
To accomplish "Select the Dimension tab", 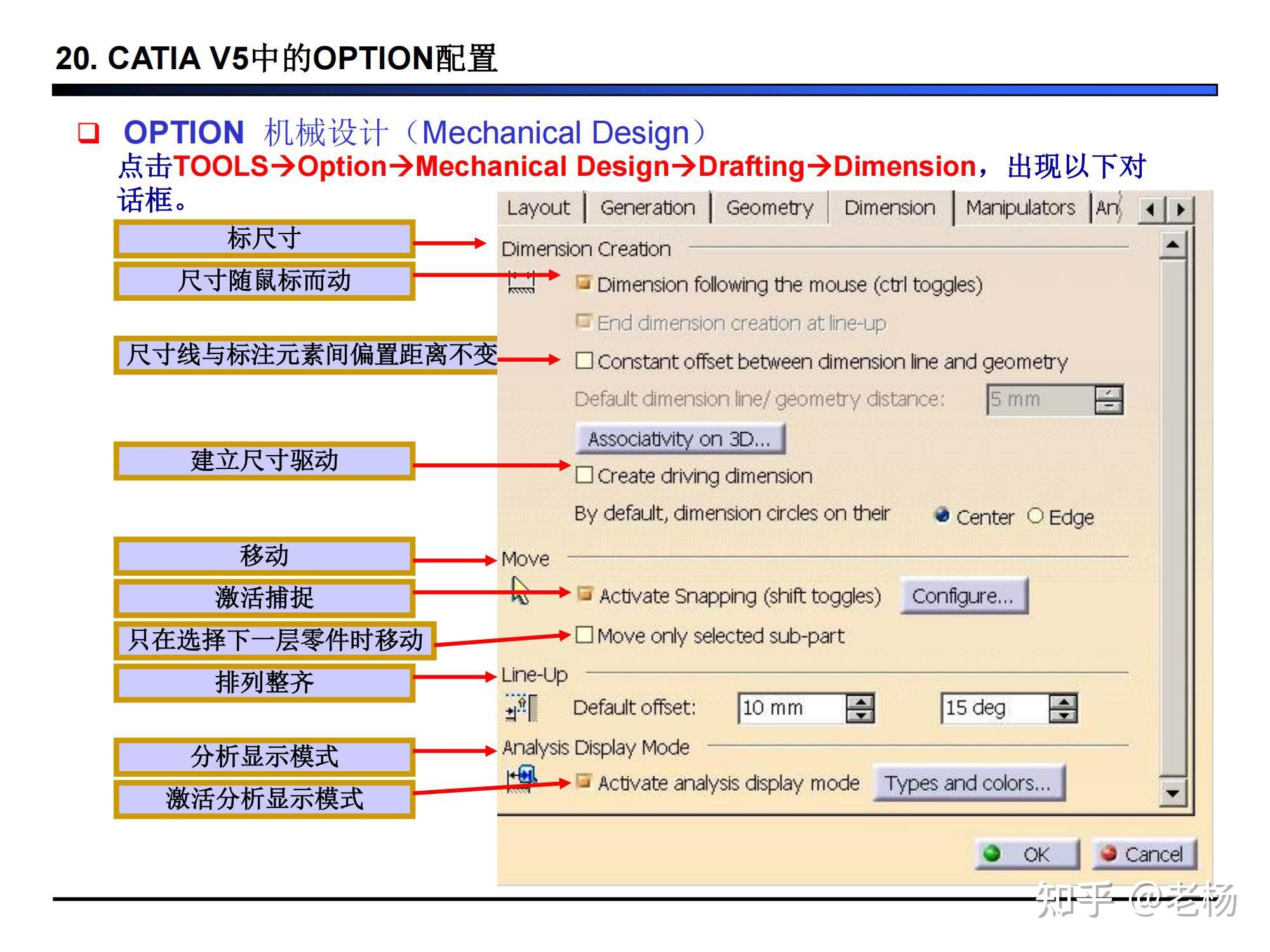I will 890,208.
